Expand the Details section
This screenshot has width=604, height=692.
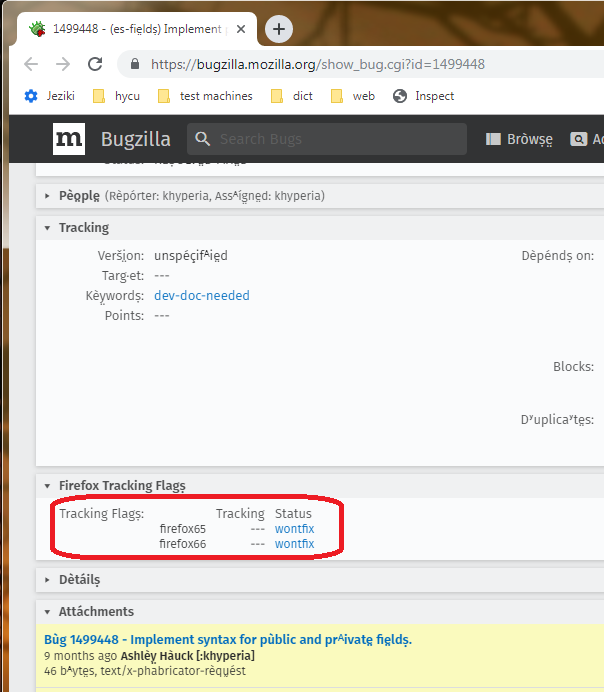click(47, 579)
